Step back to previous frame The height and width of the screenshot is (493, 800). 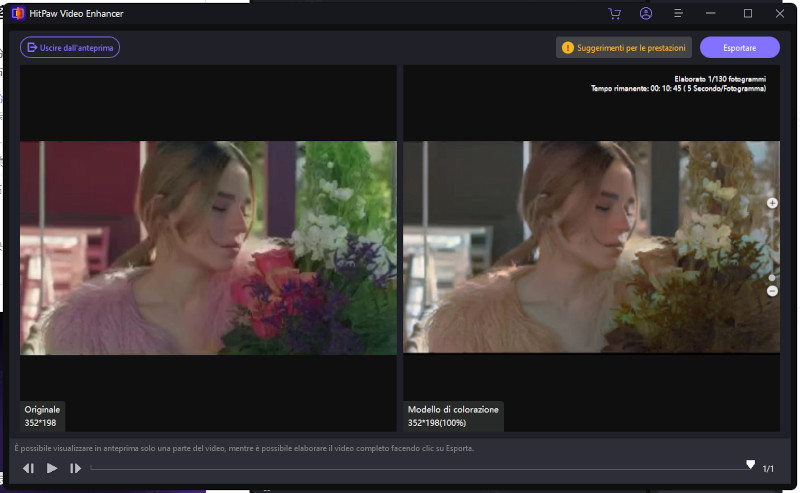click(29, 468)
